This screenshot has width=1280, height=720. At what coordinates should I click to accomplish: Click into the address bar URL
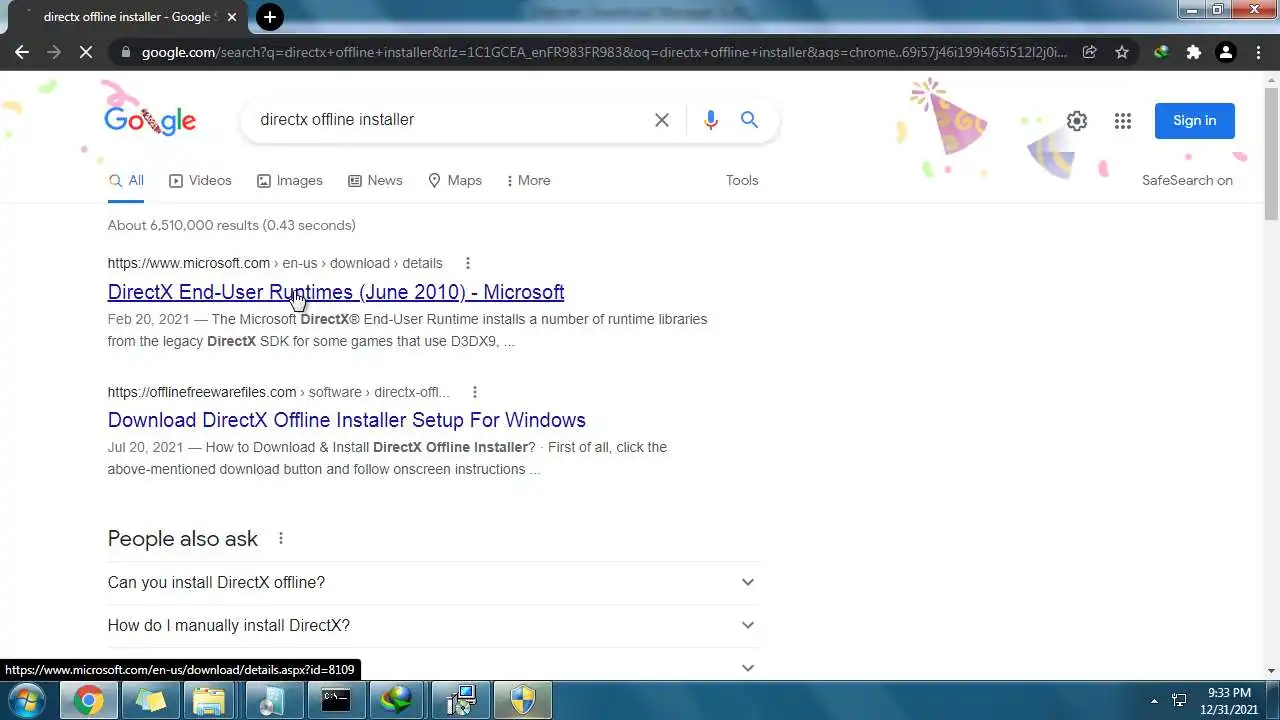pyautogui.click(x=604, y=52)
